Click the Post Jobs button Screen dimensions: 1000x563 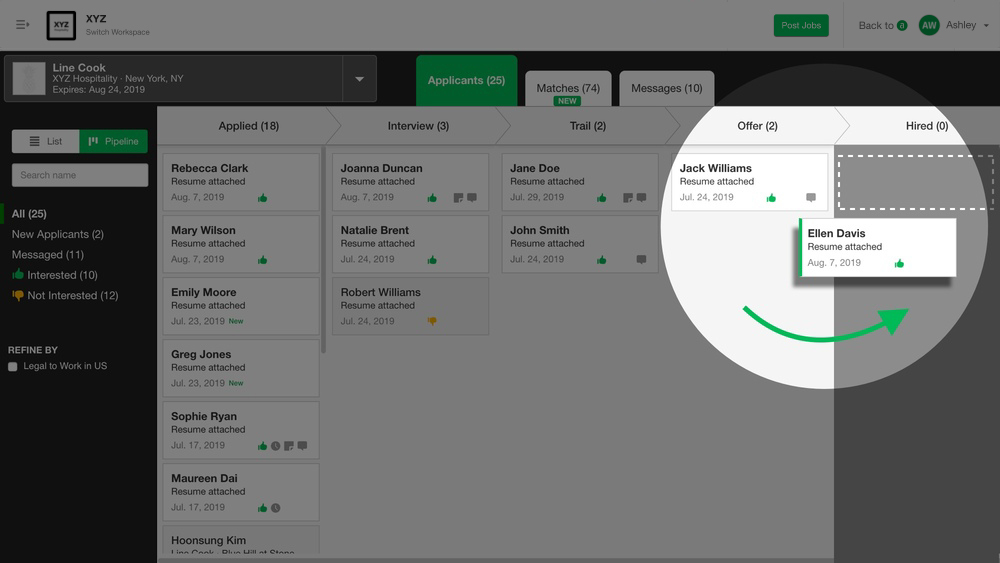[x=801, y=26]
